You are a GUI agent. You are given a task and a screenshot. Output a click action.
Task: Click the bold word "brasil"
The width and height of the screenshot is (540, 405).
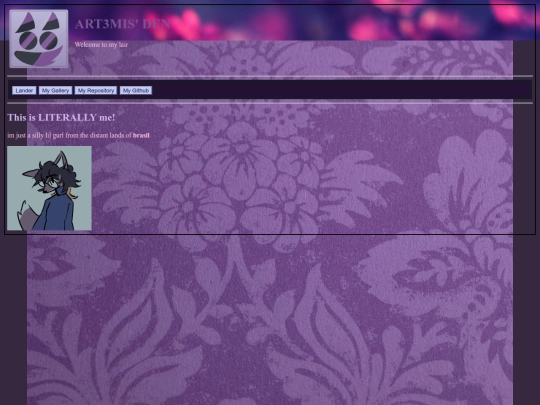click(141, 135)
